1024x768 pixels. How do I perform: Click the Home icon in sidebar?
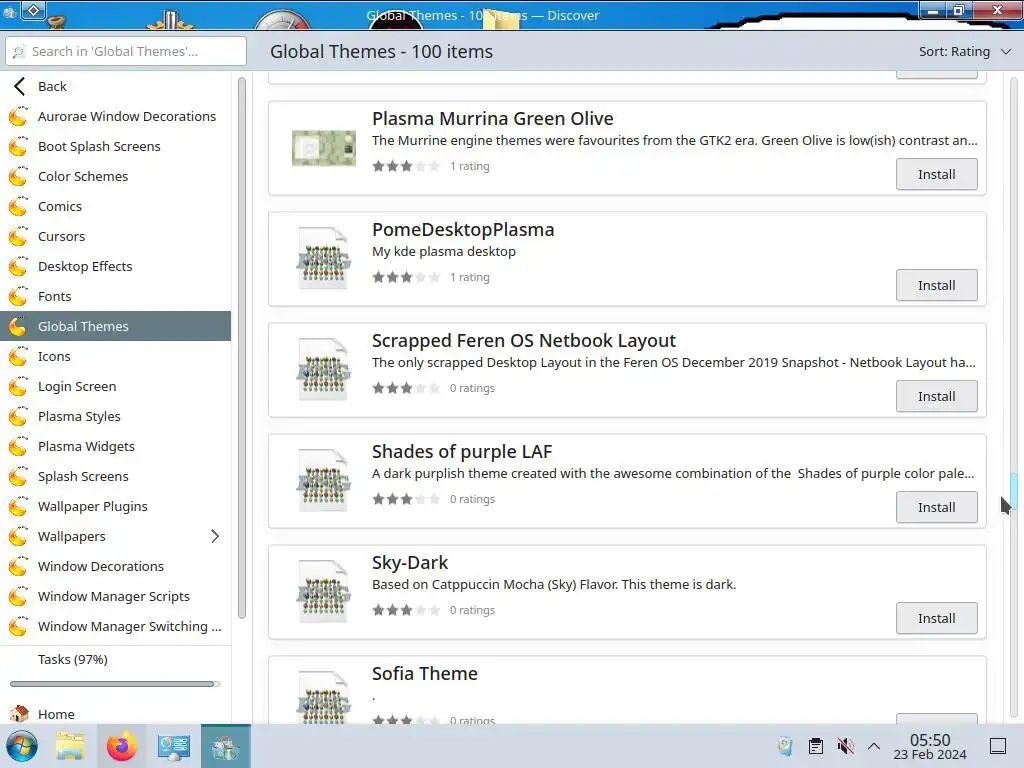click(19, 713)
